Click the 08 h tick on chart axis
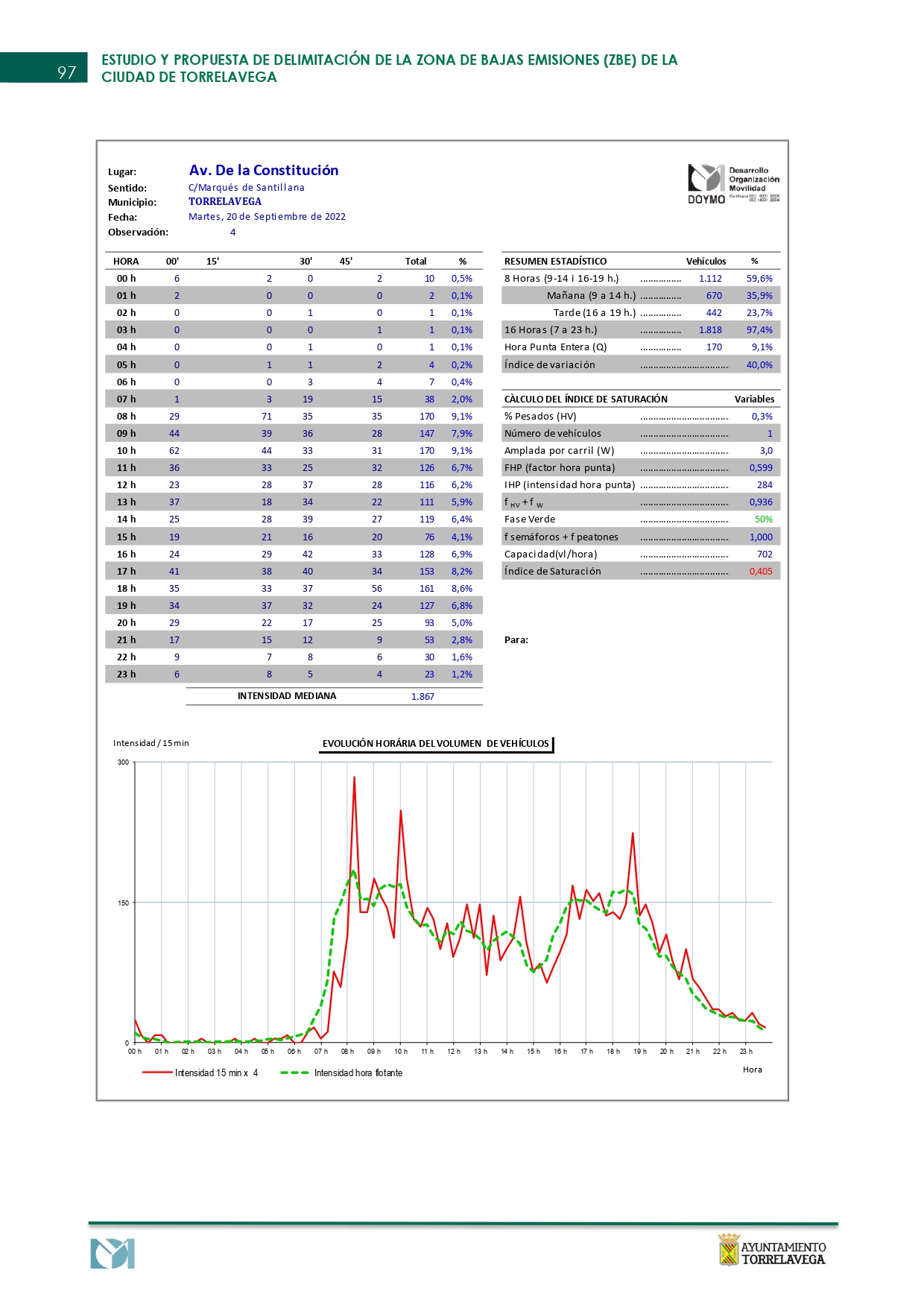 click(347, 1052)
